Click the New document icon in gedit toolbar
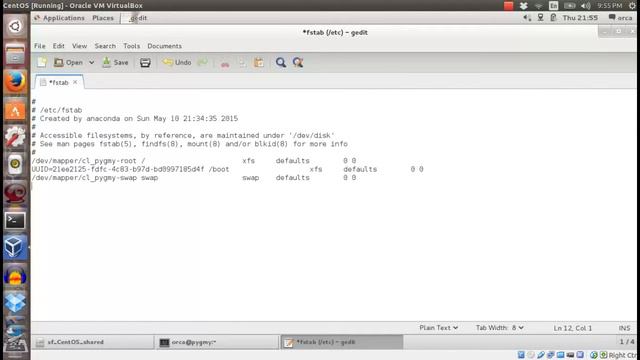 [x=42, y=62]
